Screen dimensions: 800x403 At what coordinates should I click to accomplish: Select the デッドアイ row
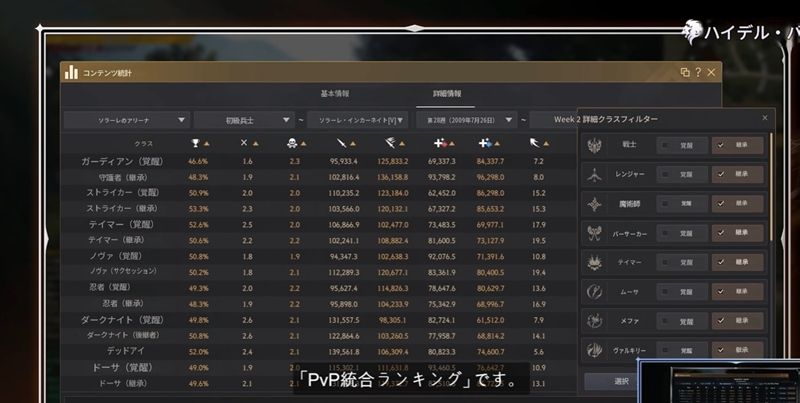point(319,351)
